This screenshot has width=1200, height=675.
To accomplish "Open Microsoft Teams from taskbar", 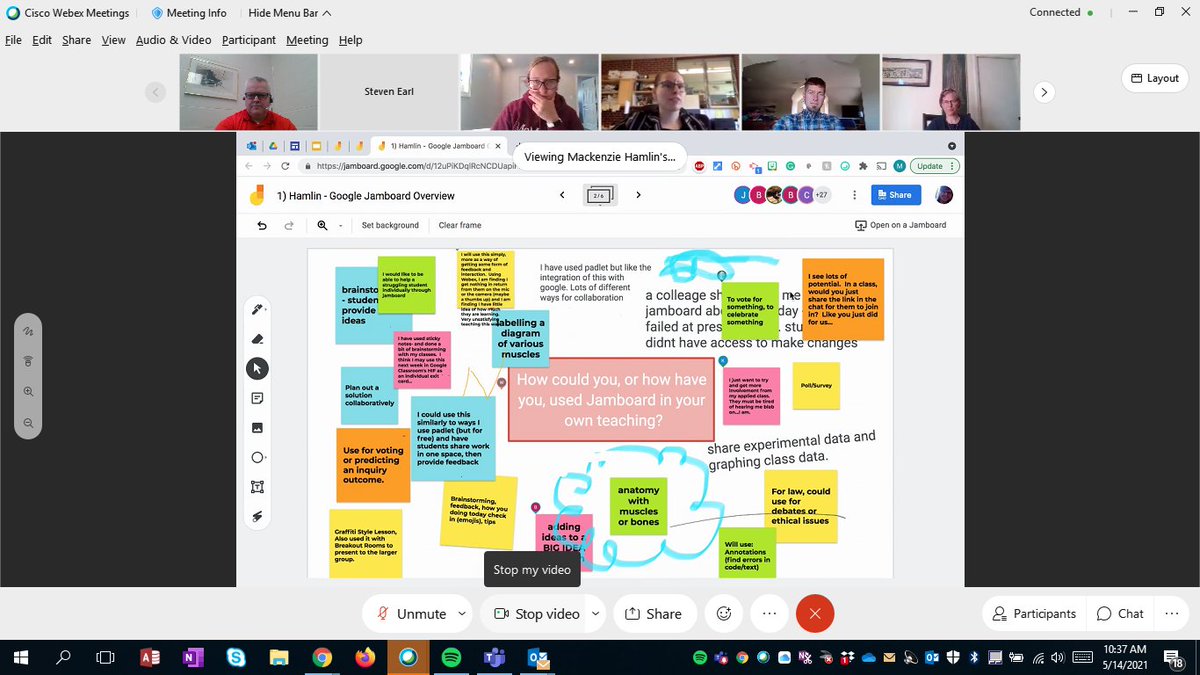I will click(x=494, y=658).
